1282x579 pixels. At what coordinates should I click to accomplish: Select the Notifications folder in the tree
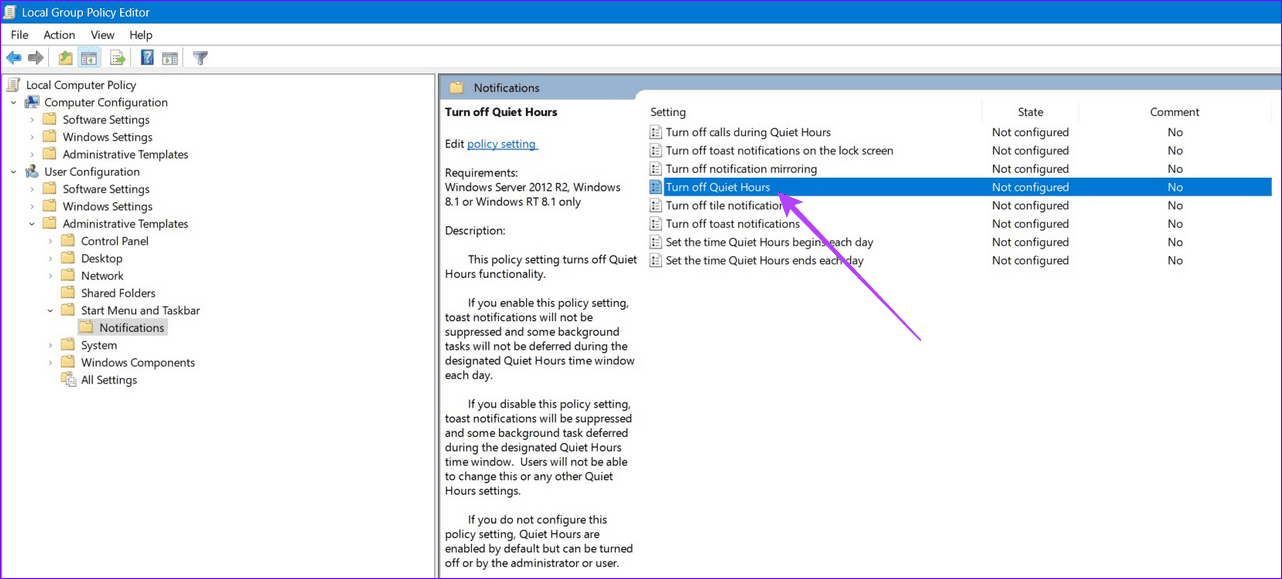[130, 327]
